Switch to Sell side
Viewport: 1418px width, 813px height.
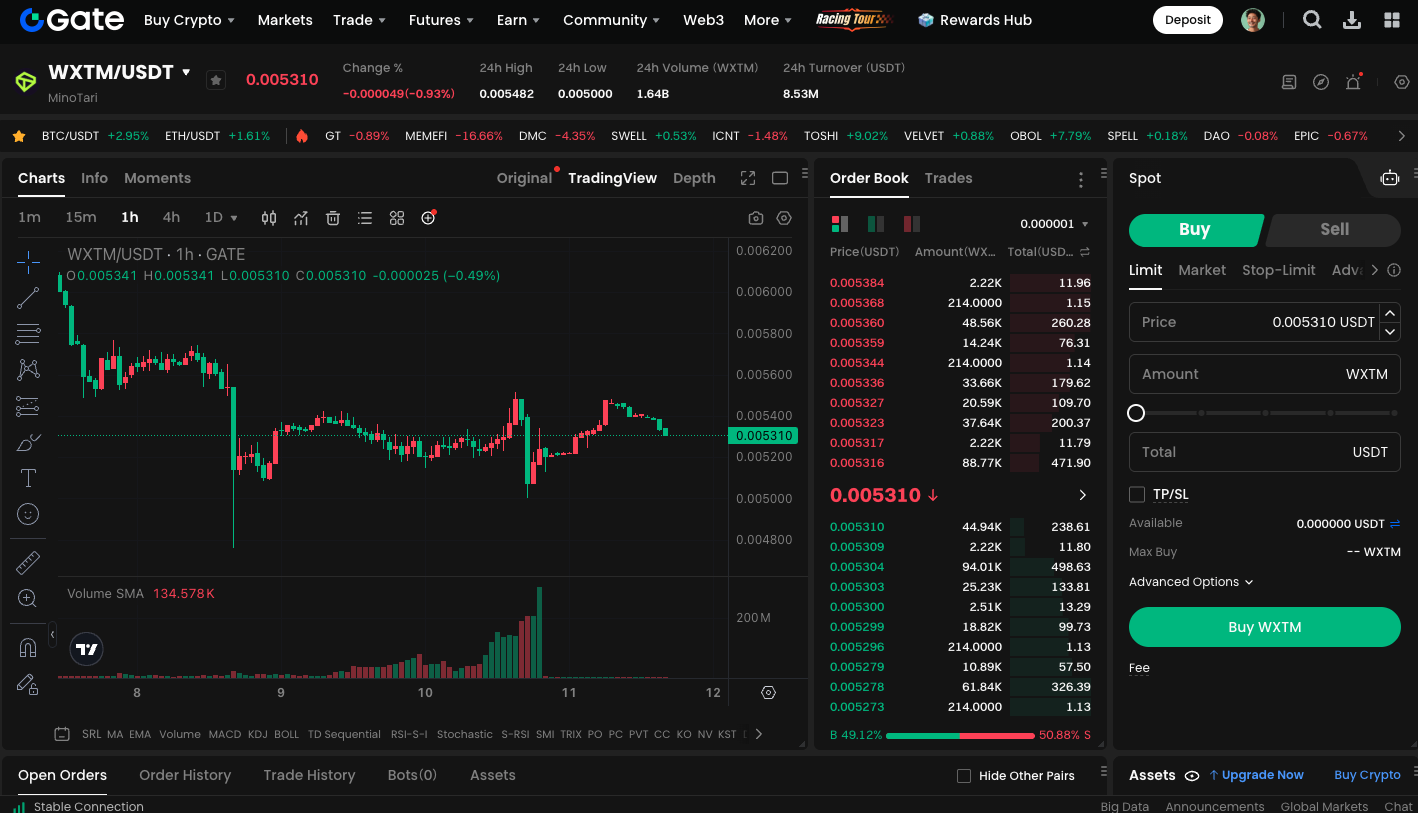[x=1334, y=229]
